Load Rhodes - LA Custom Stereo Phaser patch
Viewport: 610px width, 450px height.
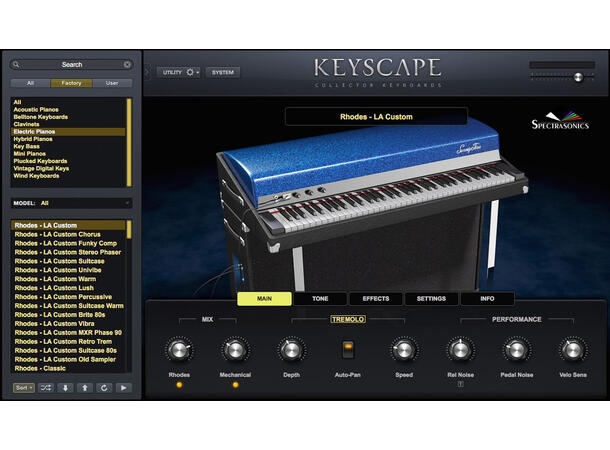[68, 252]
